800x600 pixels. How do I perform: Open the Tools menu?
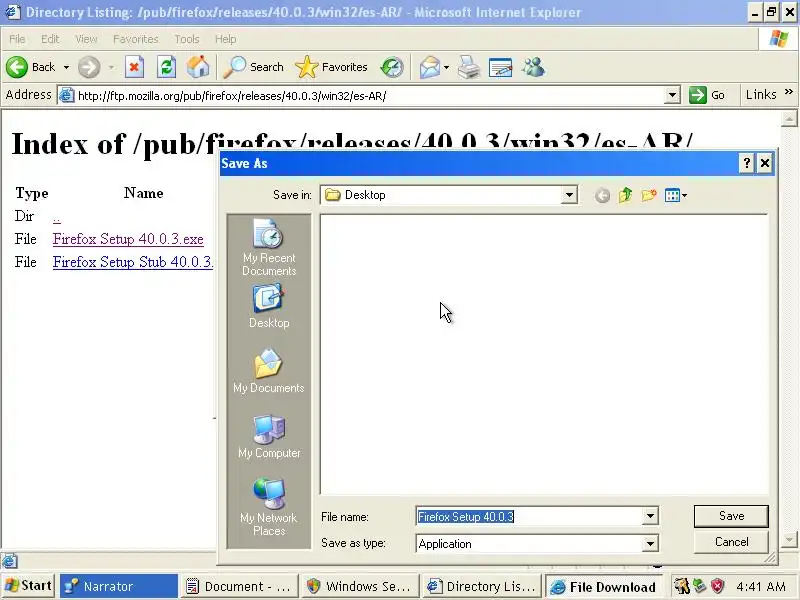click(187, 39)
